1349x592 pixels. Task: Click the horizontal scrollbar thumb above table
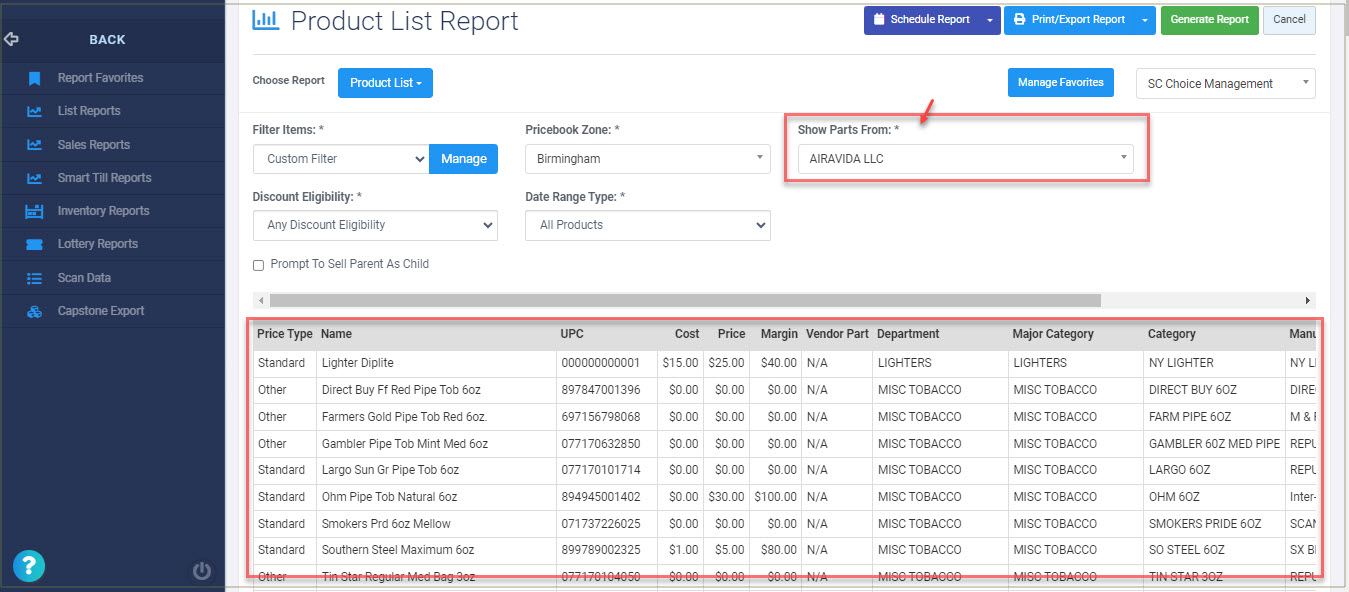pos(685,300)
